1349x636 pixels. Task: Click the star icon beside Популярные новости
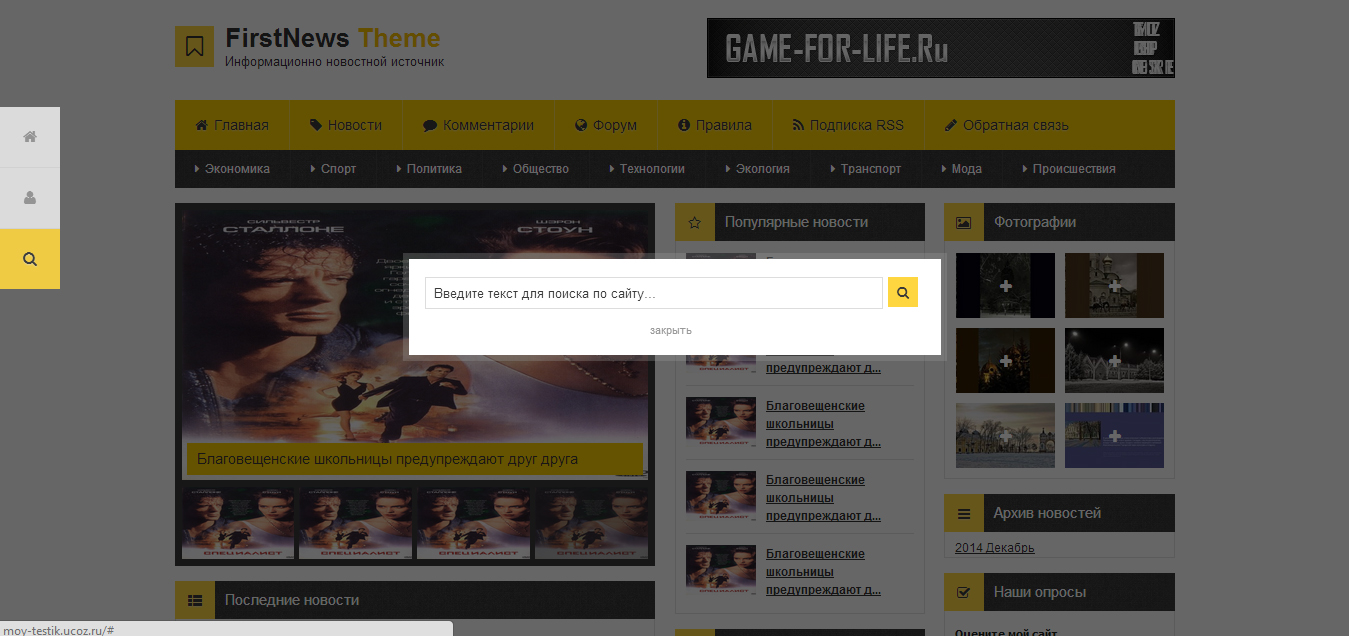695,222
